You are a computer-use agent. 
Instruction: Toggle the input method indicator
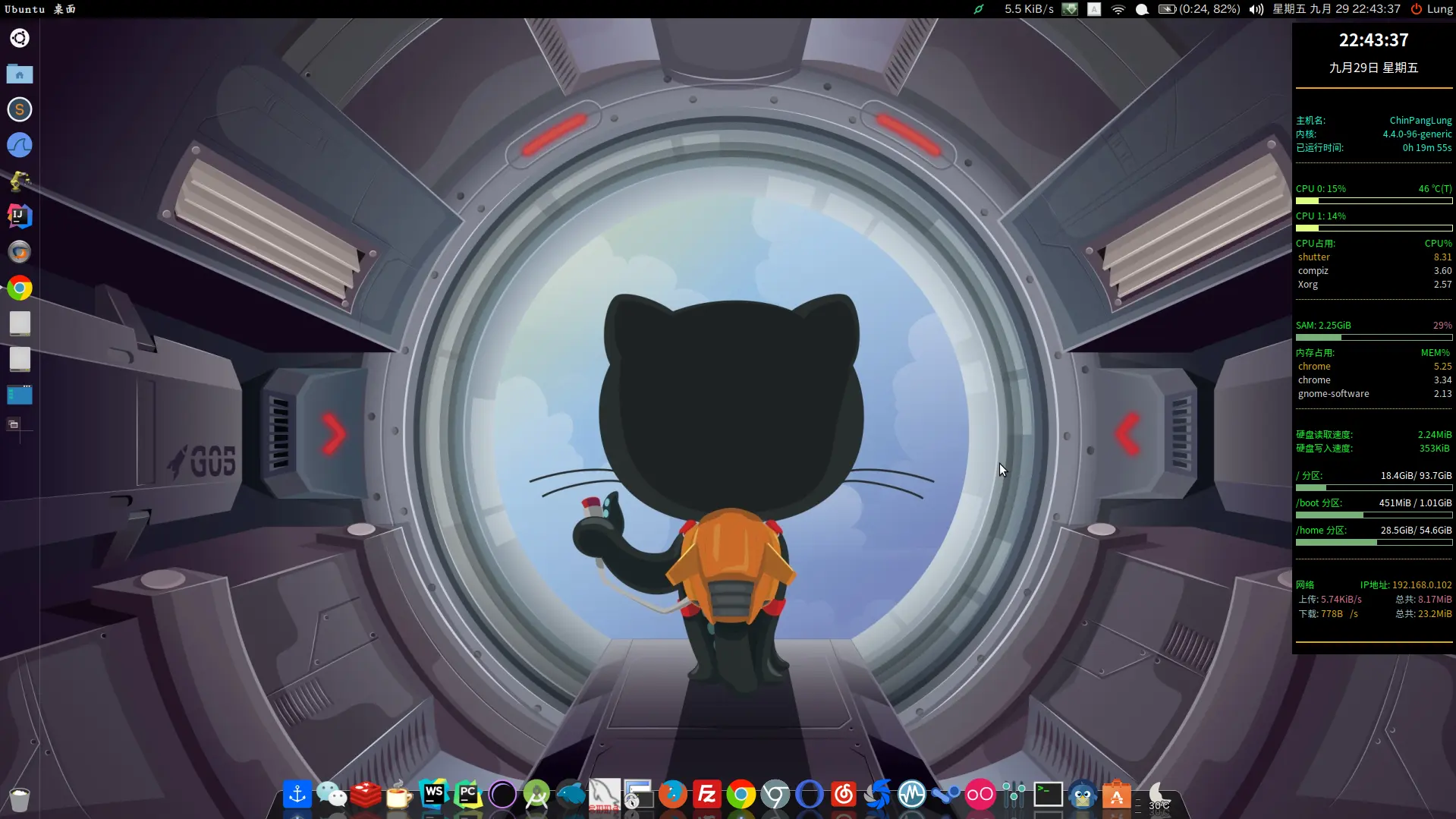[x=1094, y=9]
